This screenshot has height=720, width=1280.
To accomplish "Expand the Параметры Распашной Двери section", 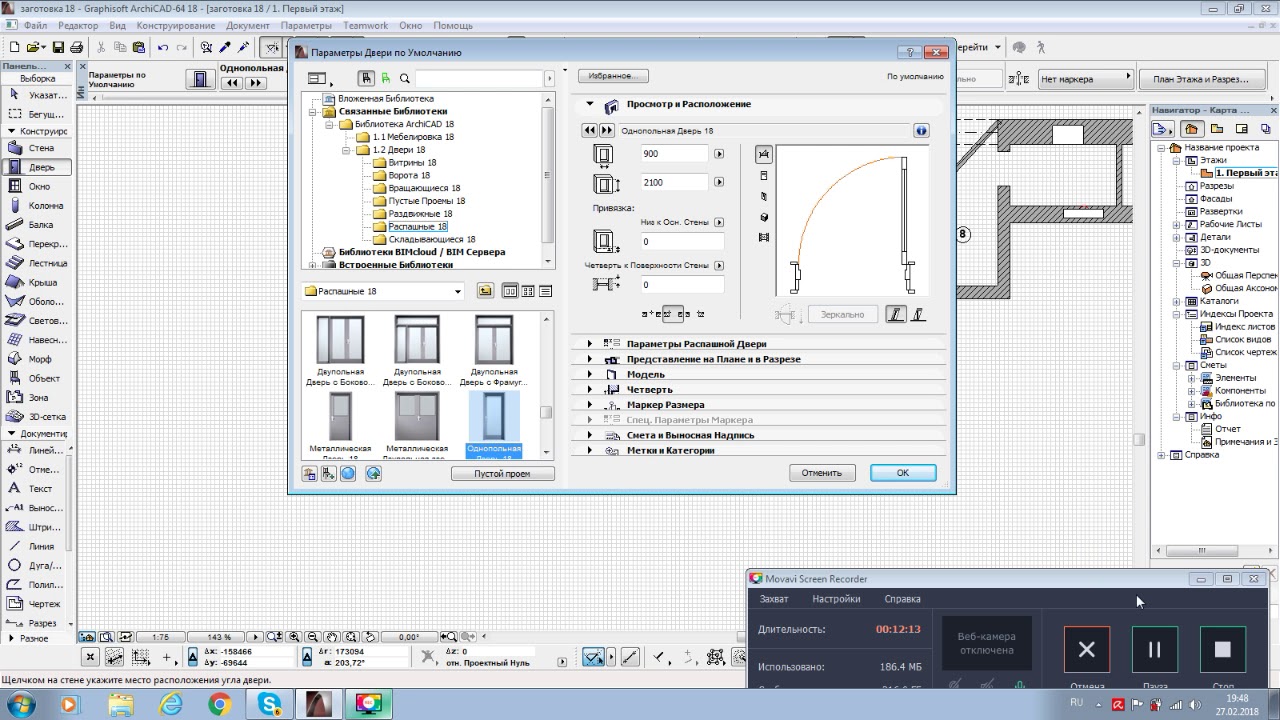I will [589, 344].
